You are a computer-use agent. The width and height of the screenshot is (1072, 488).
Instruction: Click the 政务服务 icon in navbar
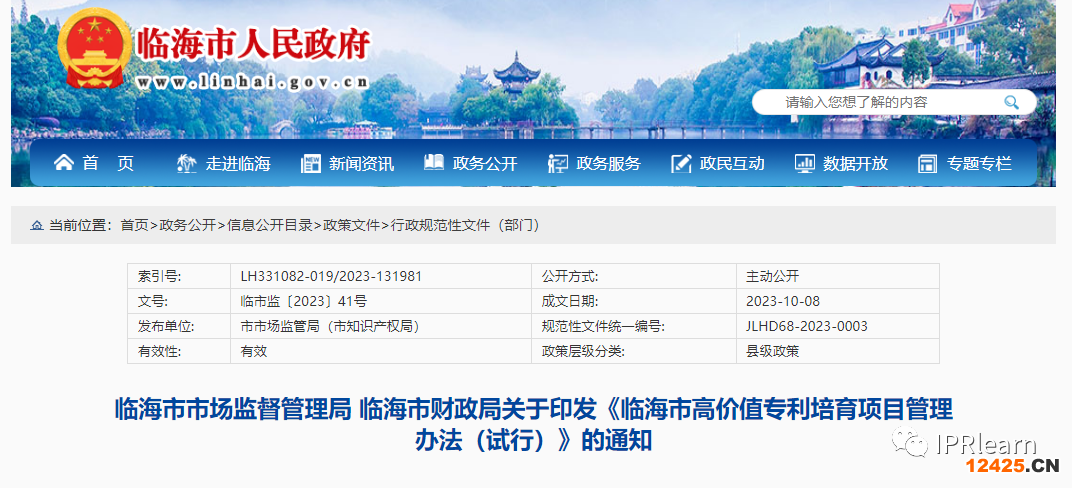[558, 163]
